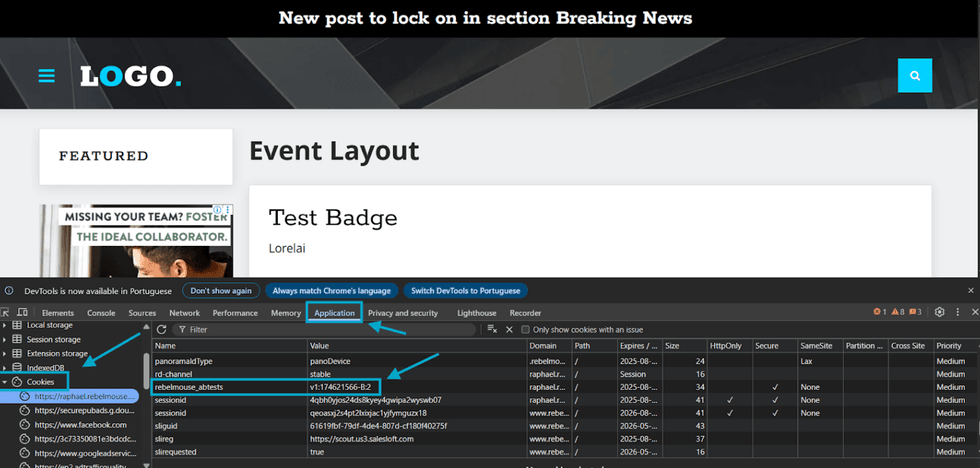
Task: Open DevTools settings gear
Action: click(939, 312)
